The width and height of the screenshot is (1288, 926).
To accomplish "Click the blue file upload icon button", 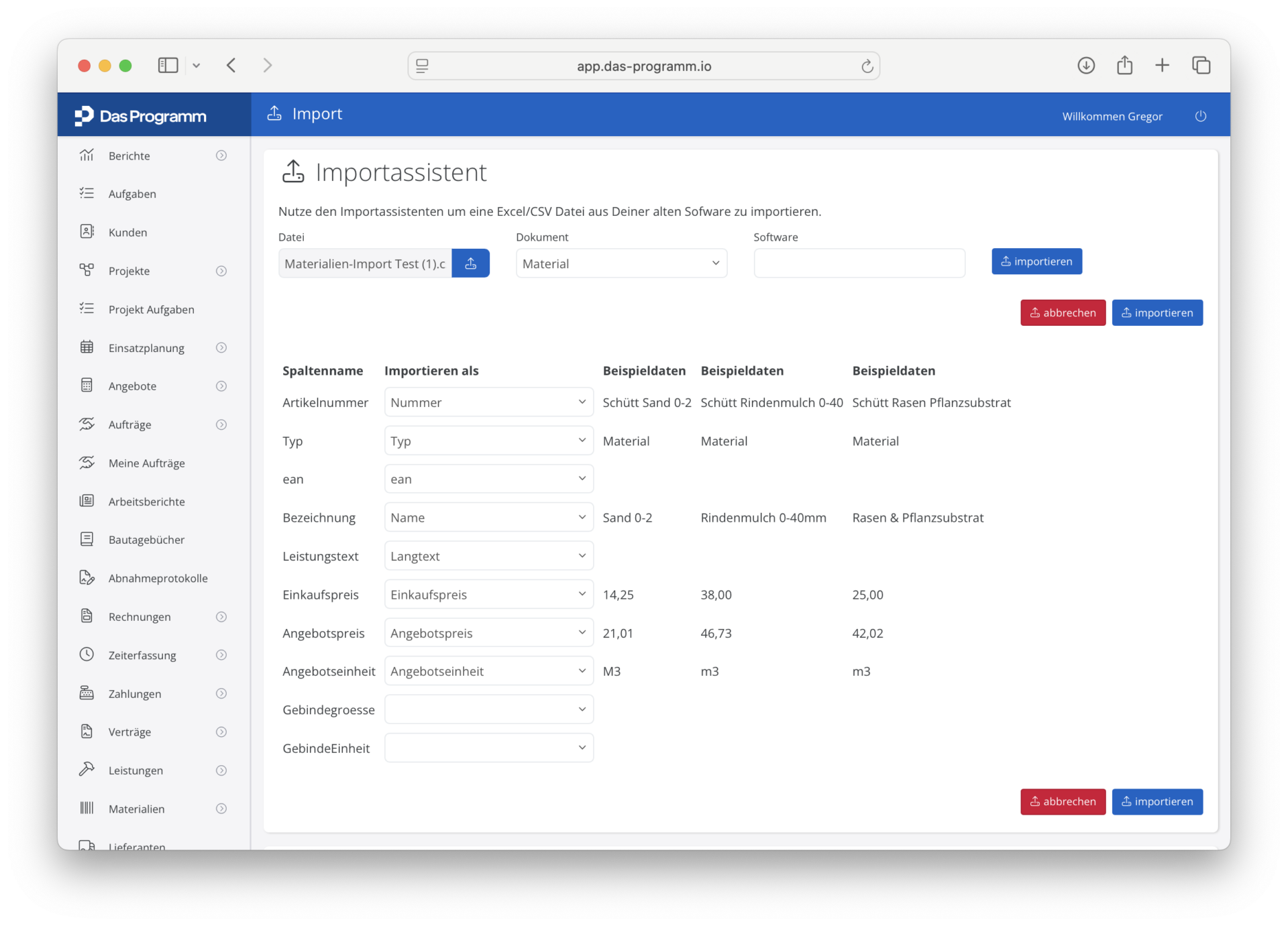I will [x=470, y=264].
